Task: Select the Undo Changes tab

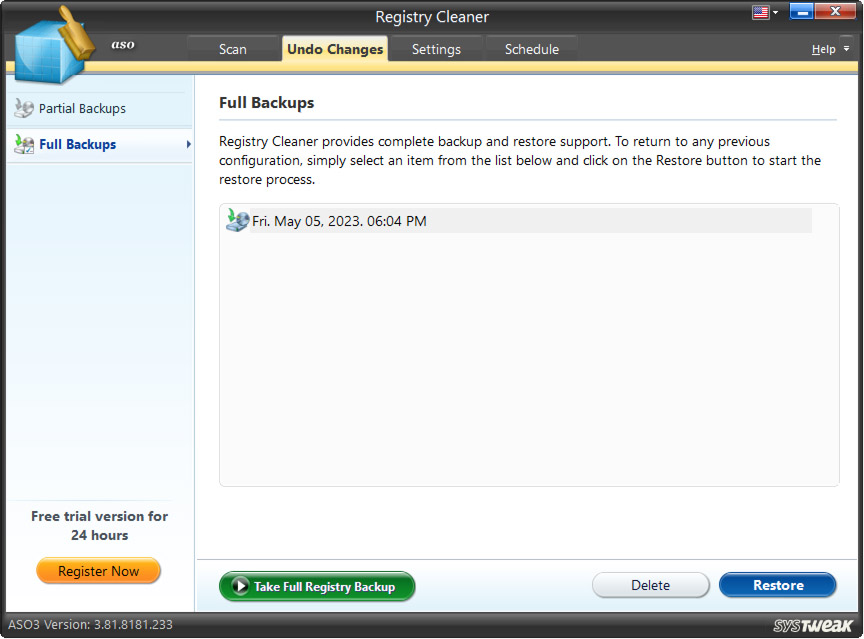Action: pos(335,48)
